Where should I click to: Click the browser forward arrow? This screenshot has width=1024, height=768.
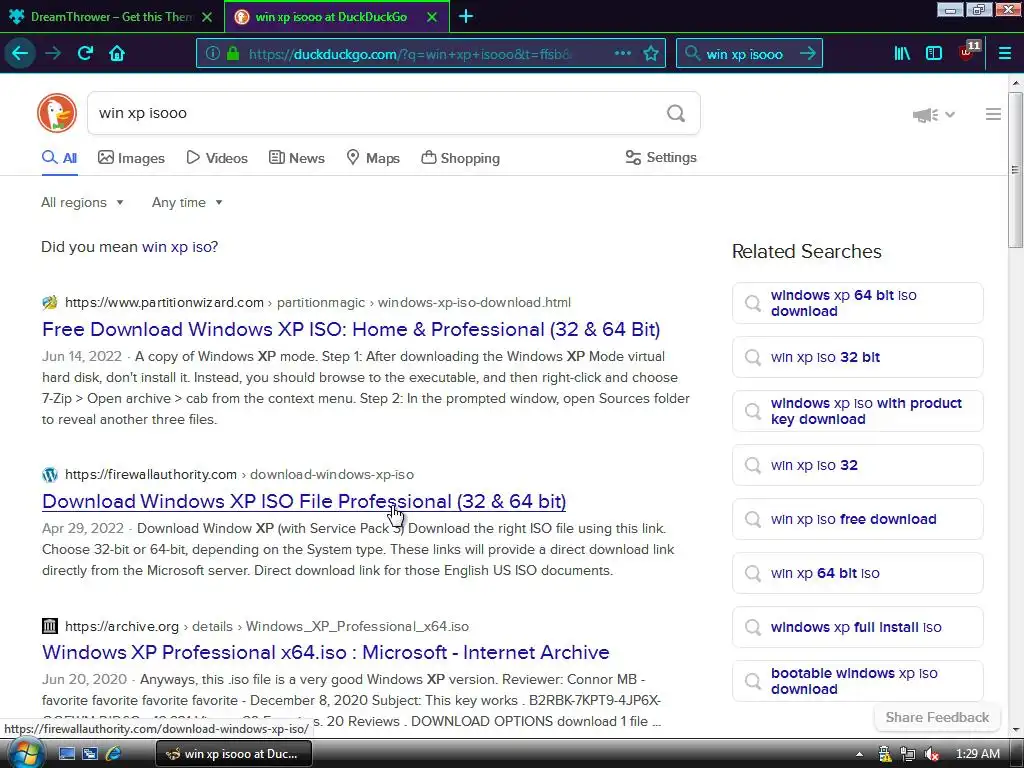coord(53,53)
